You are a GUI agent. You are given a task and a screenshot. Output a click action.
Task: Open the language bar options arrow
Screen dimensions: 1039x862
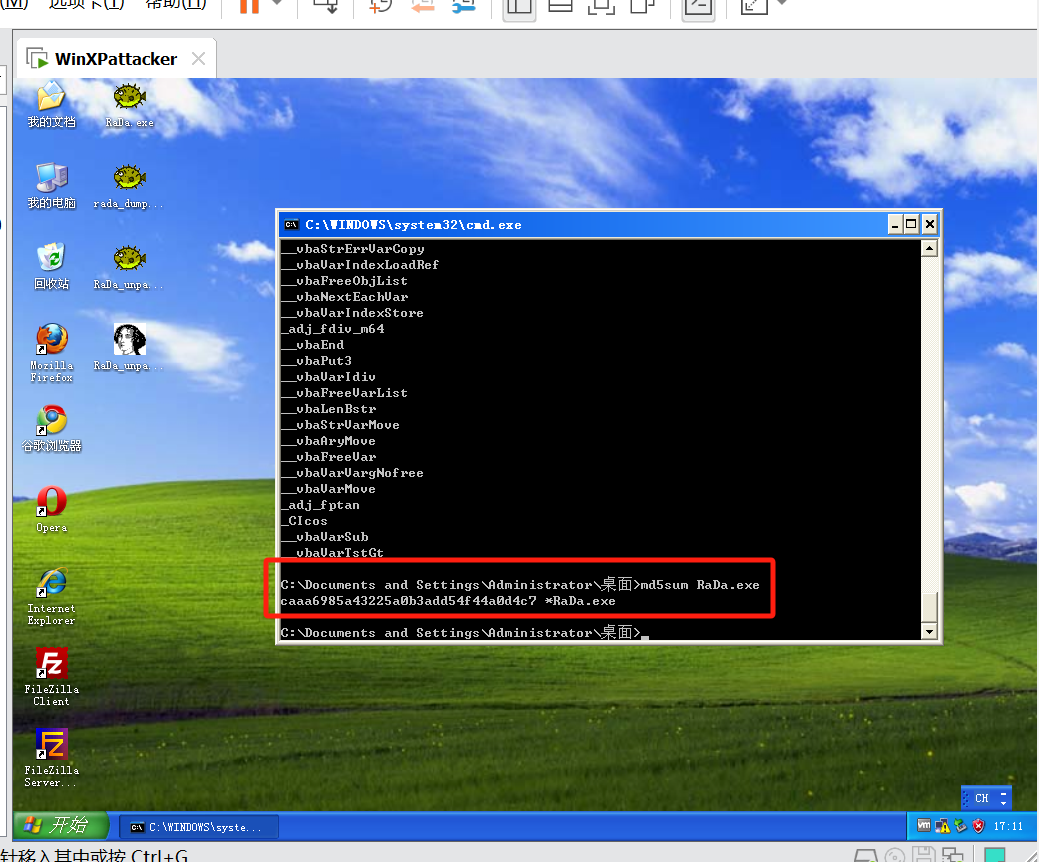pos(1003,803)
